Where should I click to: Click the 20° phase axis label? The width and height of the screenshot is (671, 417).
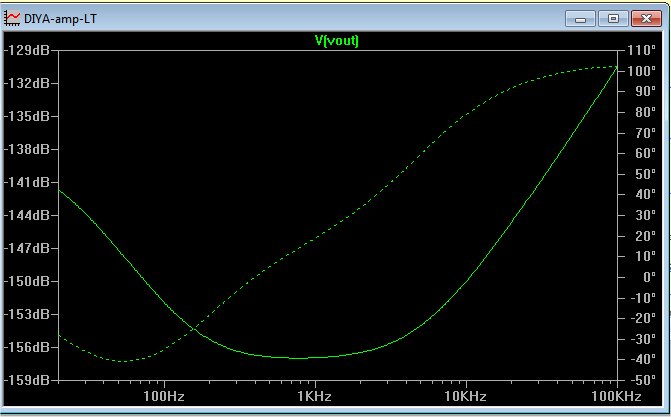(x=645, y=235)
